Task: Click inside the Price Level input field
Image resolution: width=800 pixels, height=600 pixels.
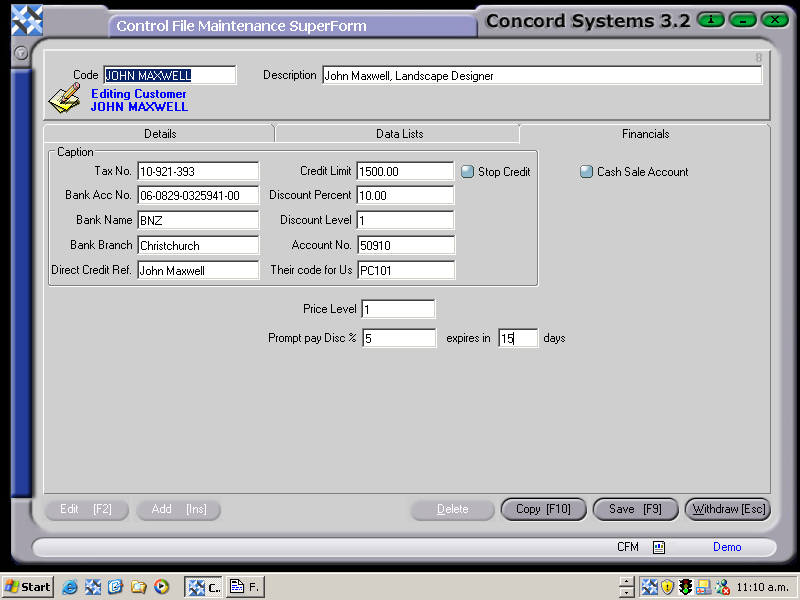Action: (398, 308)
